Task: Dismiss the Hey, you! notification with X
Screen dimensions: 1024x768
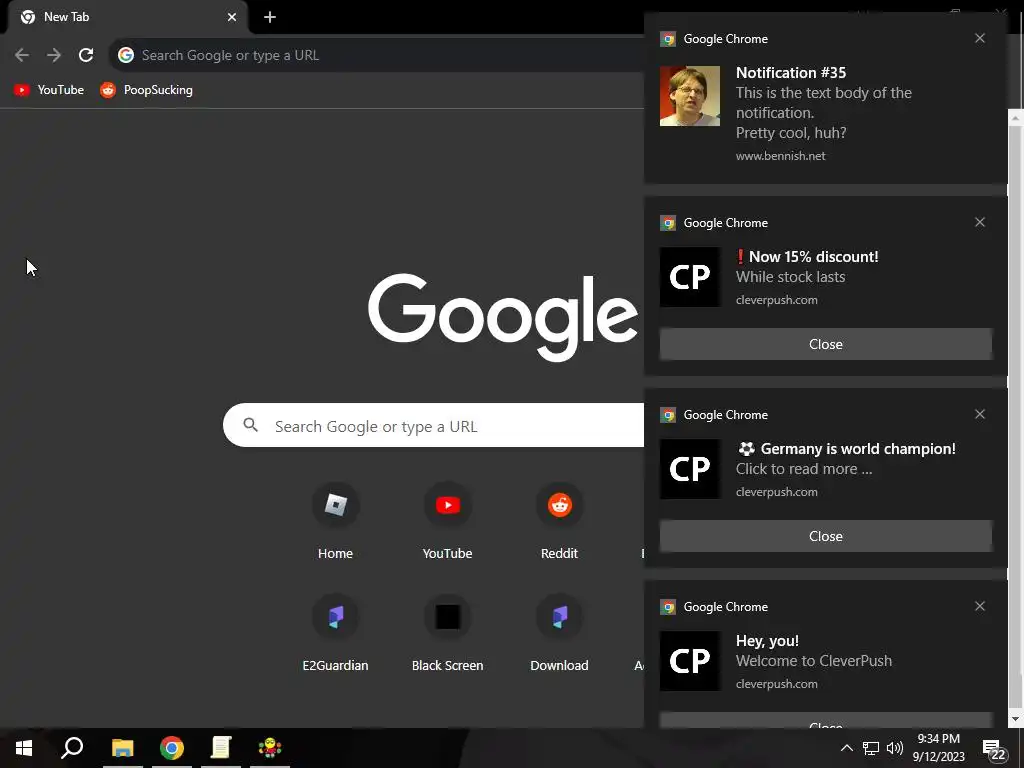Action: [x=980, y=607]
